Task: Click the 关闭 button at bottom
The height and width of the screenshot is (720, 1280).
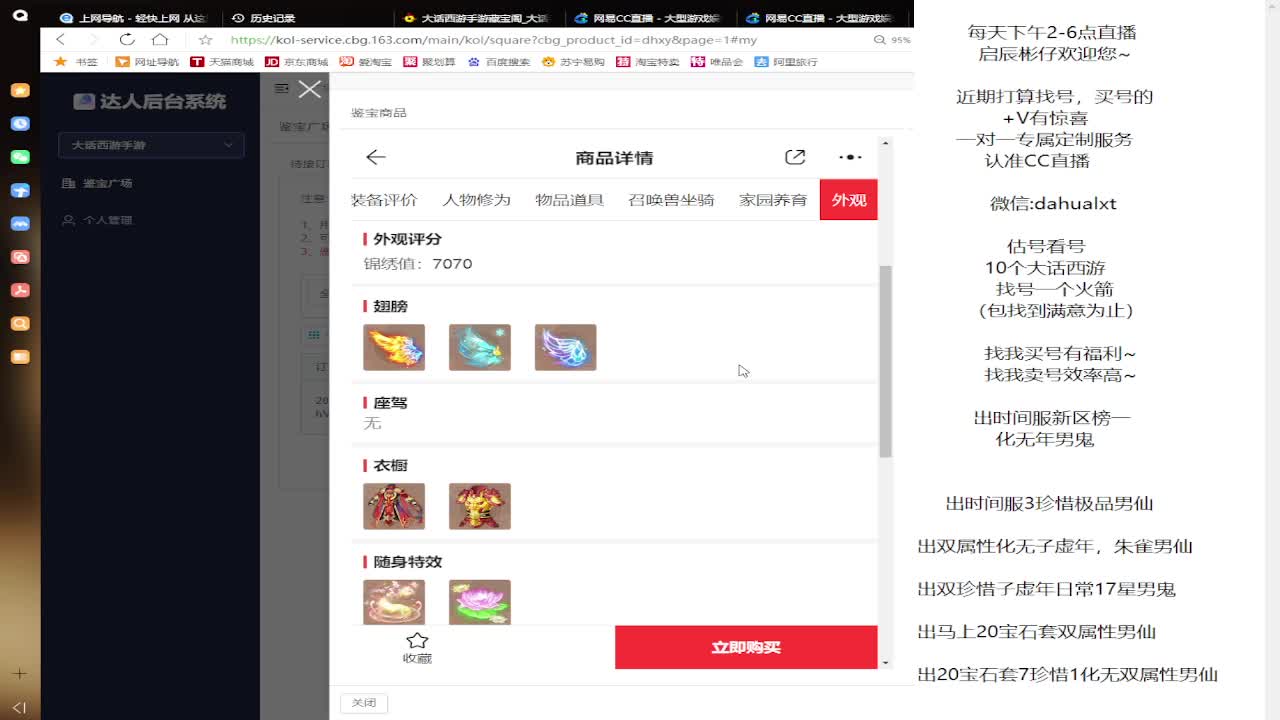Action: (x=364, y=703)
